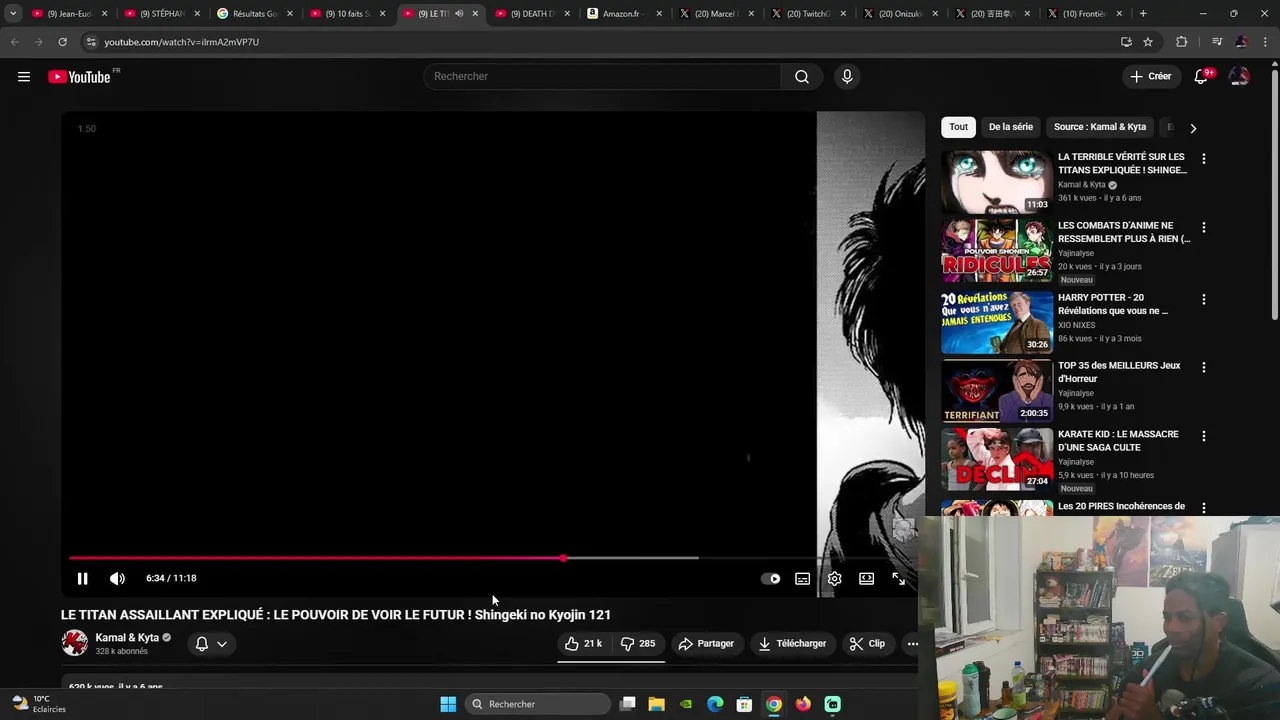This screenshot has height=720, width=1280.
Task: Open the LA TERRIBLE VÉRITÉ thumbnail
Action: pyautogui.click(x=996, y=182)
